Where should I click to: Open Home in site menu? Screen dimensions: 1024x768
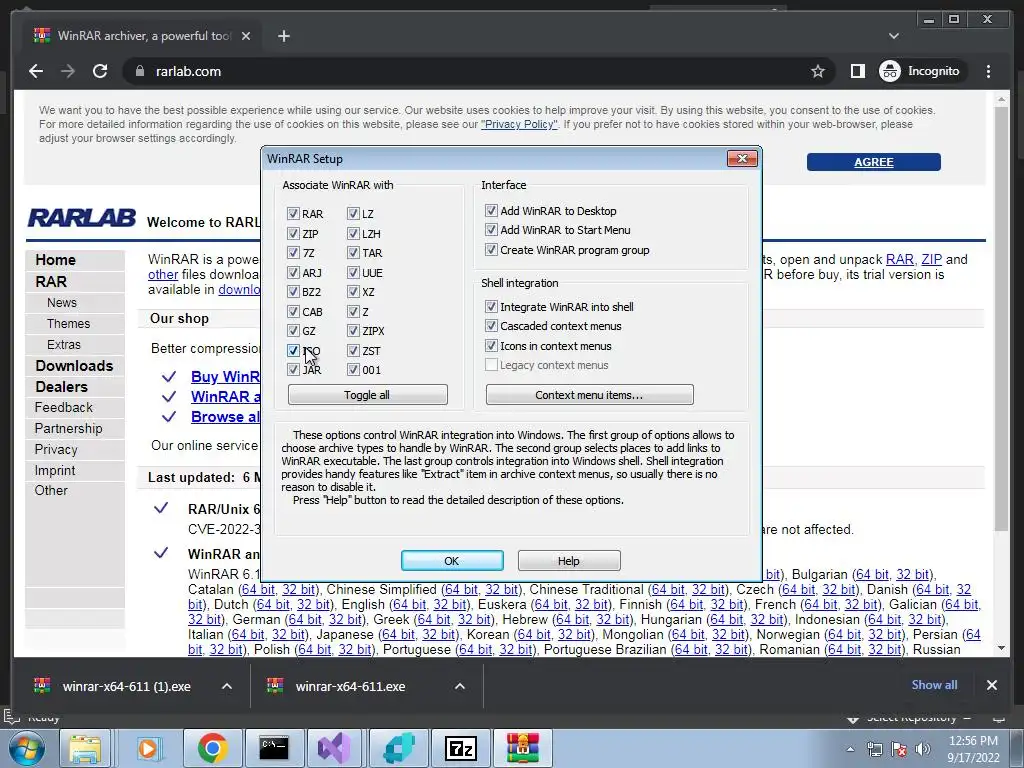click(x=56, y=260)
